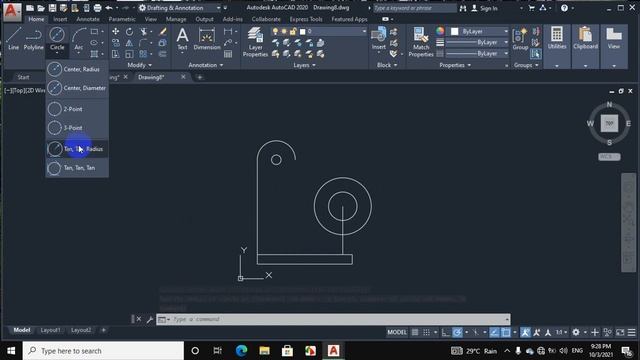Open the Parametric ribbon tab
This screenshot has width=640, height=360.
pos(122,19)
